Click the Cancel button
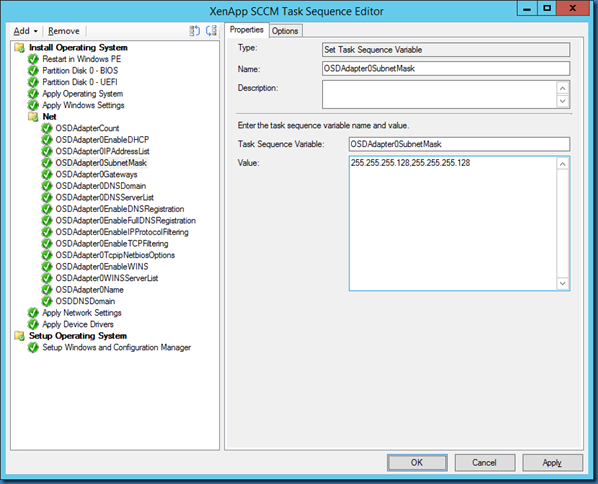 (x=484, y=463)
